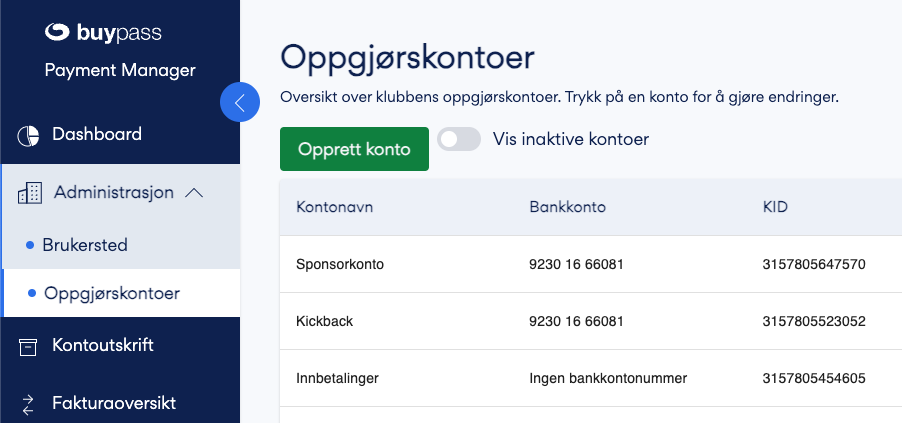Click the Opprett konto button
The image size is (902, 423).
tap(354, 149)
